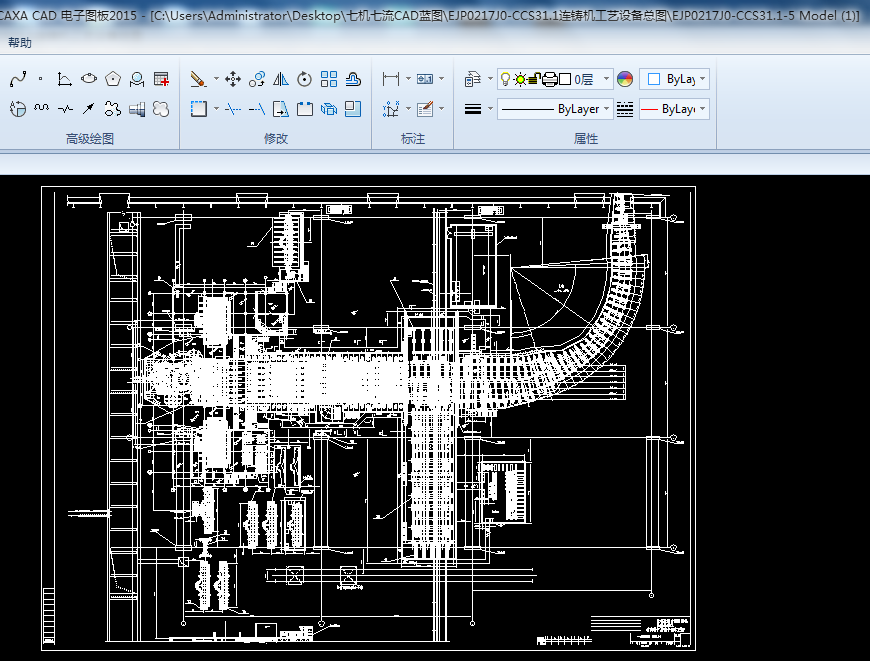
Task: Select the mirror tool icon
Action: (281, 78)
